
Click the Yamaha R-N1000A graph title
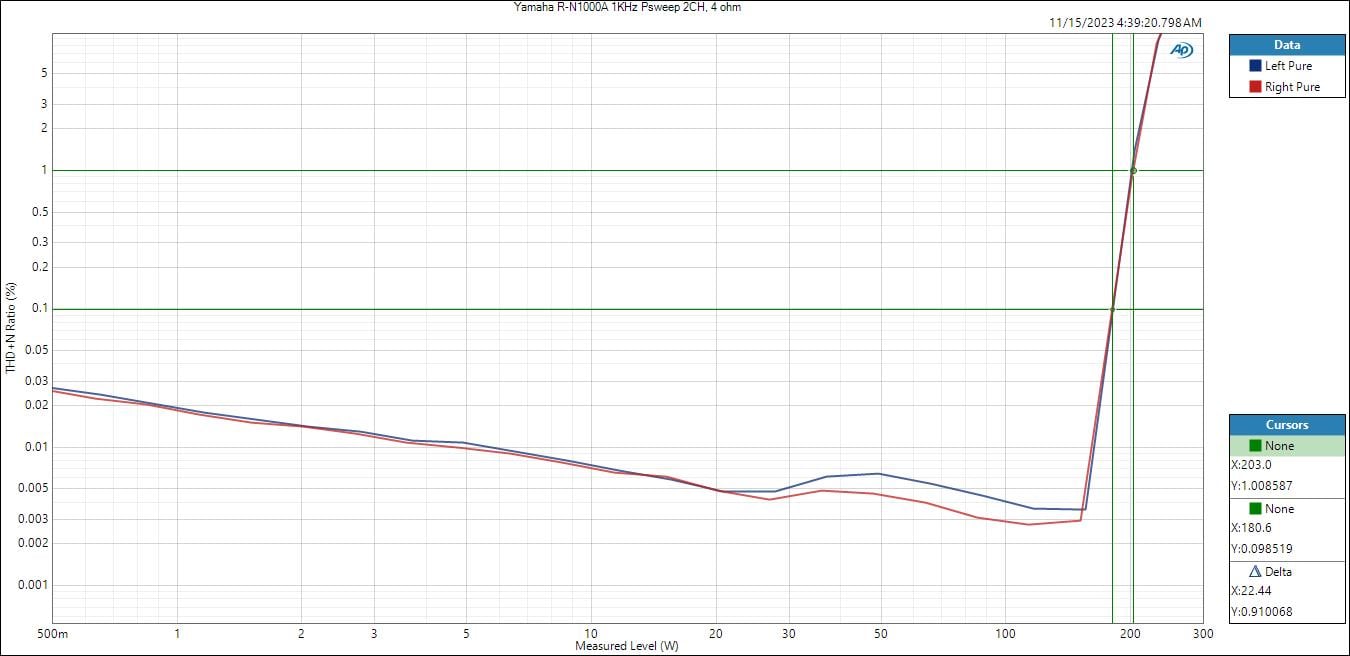coord(627,7)
